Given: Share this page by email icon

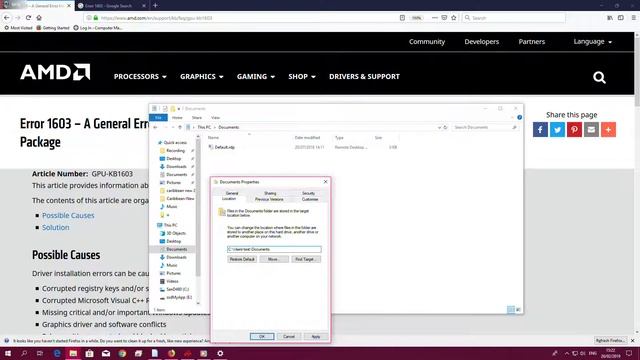Looking at the screenshot, I should tap(591, 130).
